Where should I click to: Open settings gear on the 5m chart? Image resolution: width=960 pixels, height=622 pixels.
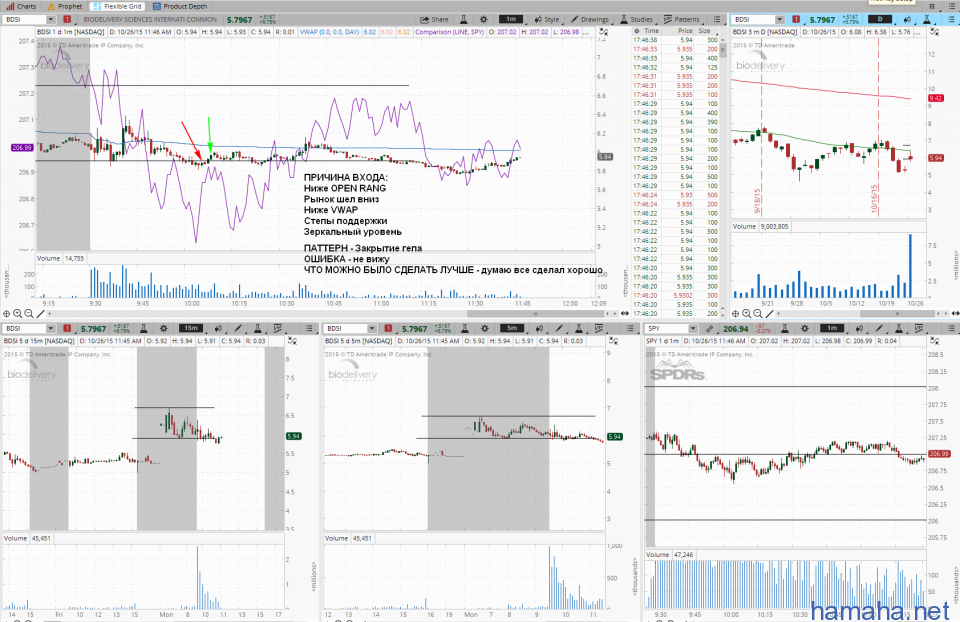[485, 329]
